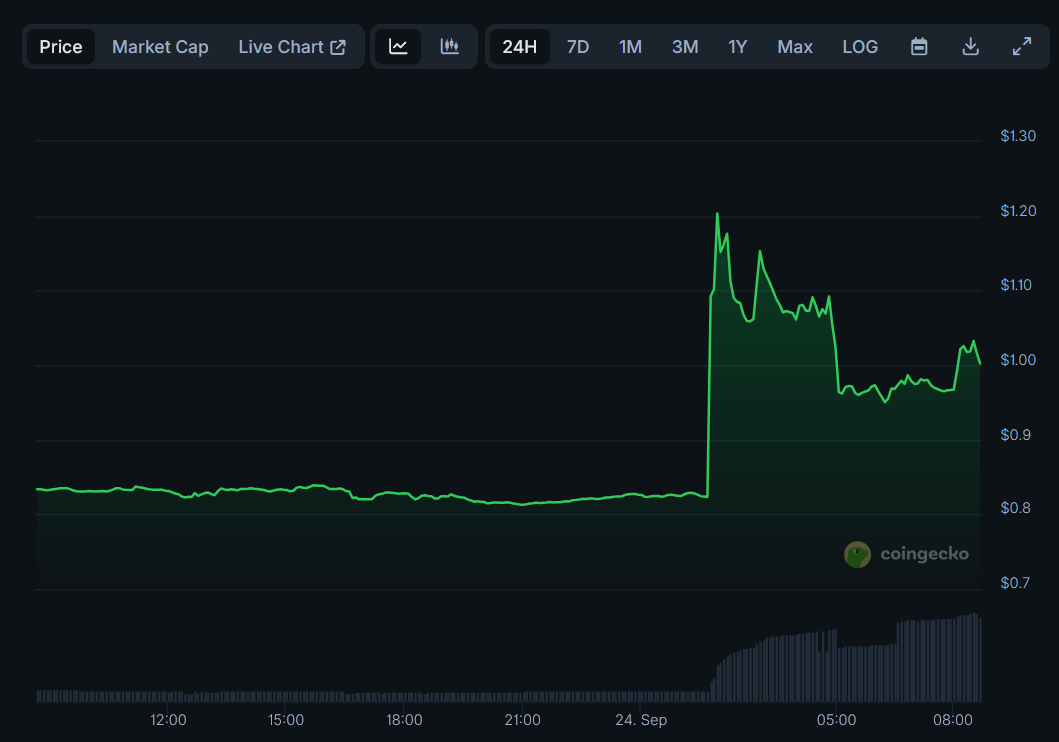Select the 24H time range
Image resolution: width=1059 pixels, height=742 pixels.
point(519,47)
